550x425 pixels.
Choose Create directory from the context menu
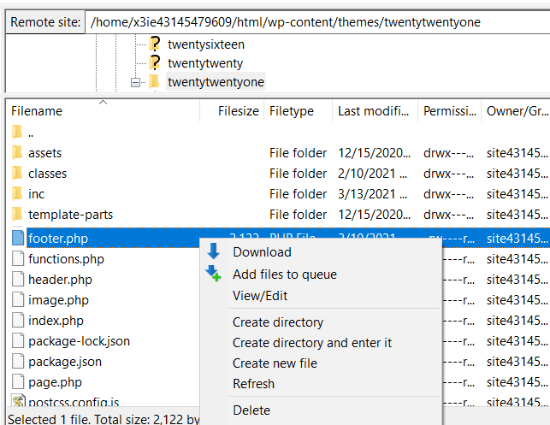(x=278, y=322)
